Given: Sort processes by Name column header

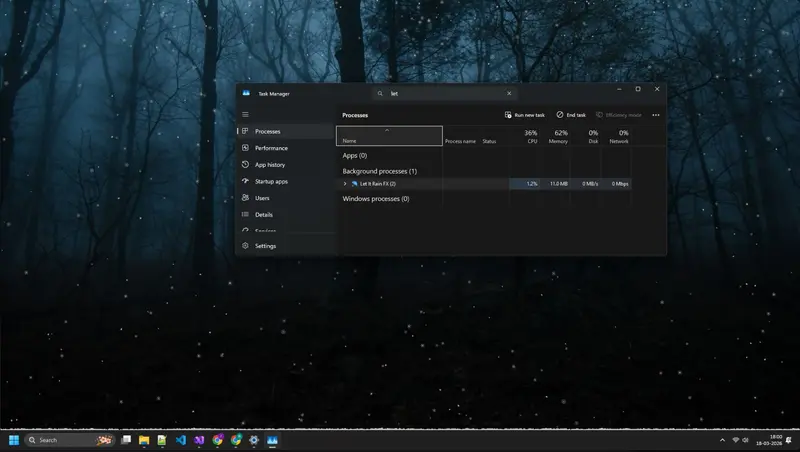Looking at the screenshot, I should (x=389, y=136).
